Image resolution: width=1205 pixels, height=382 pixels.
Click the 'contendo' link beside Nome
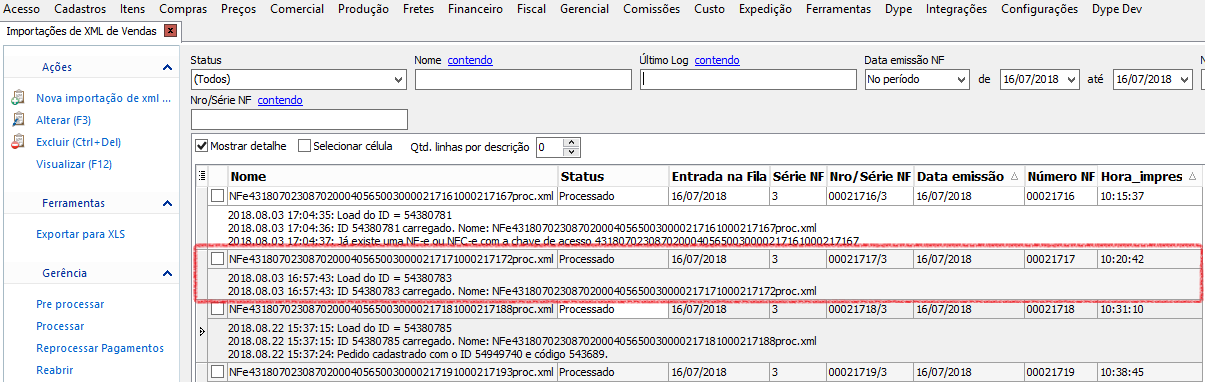(x=470, y=60)
